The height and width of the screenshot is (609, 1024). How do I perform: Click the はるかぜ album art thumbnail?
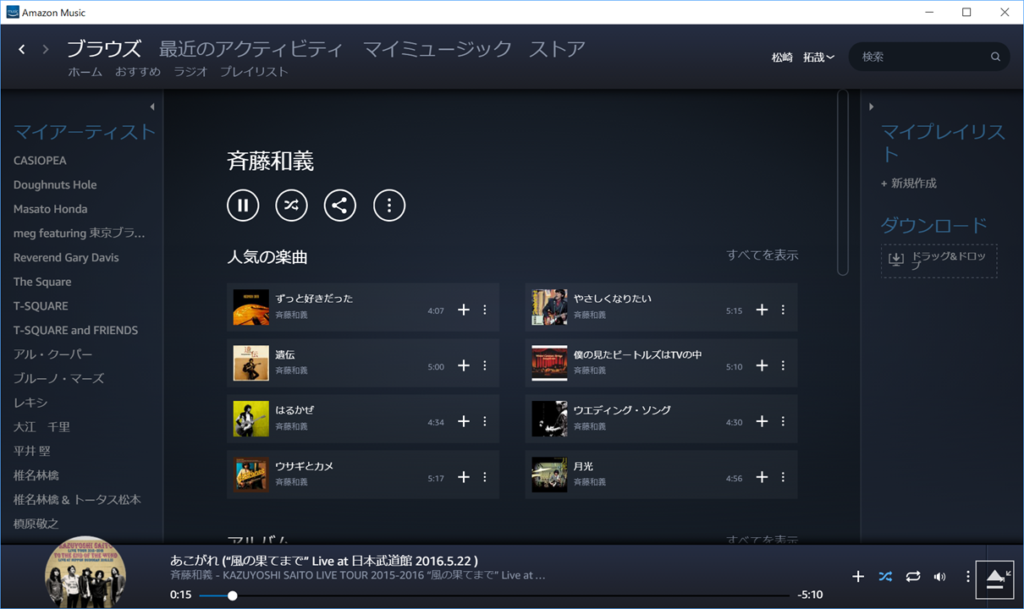[x=251, y=418]
